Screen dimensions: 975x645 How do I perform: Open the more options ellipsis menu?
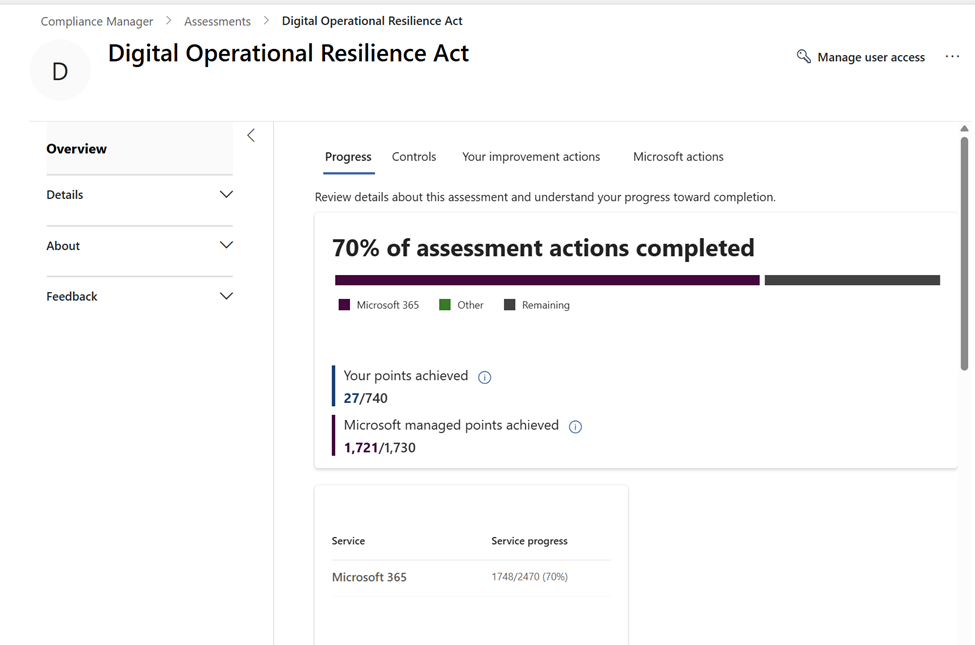click(x=952, y=57)
